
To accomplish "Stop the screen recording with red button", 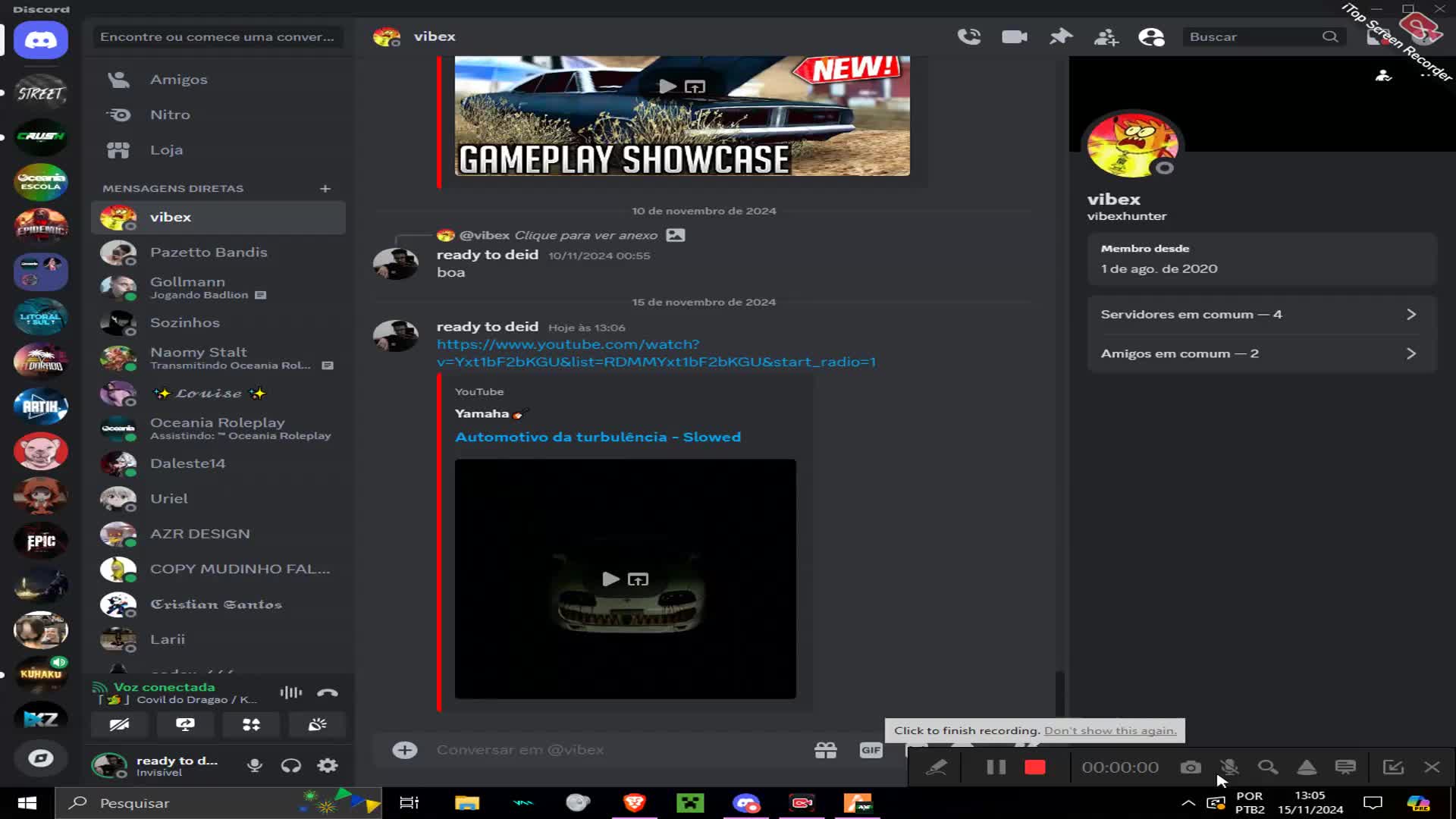I will point(1035,767).
